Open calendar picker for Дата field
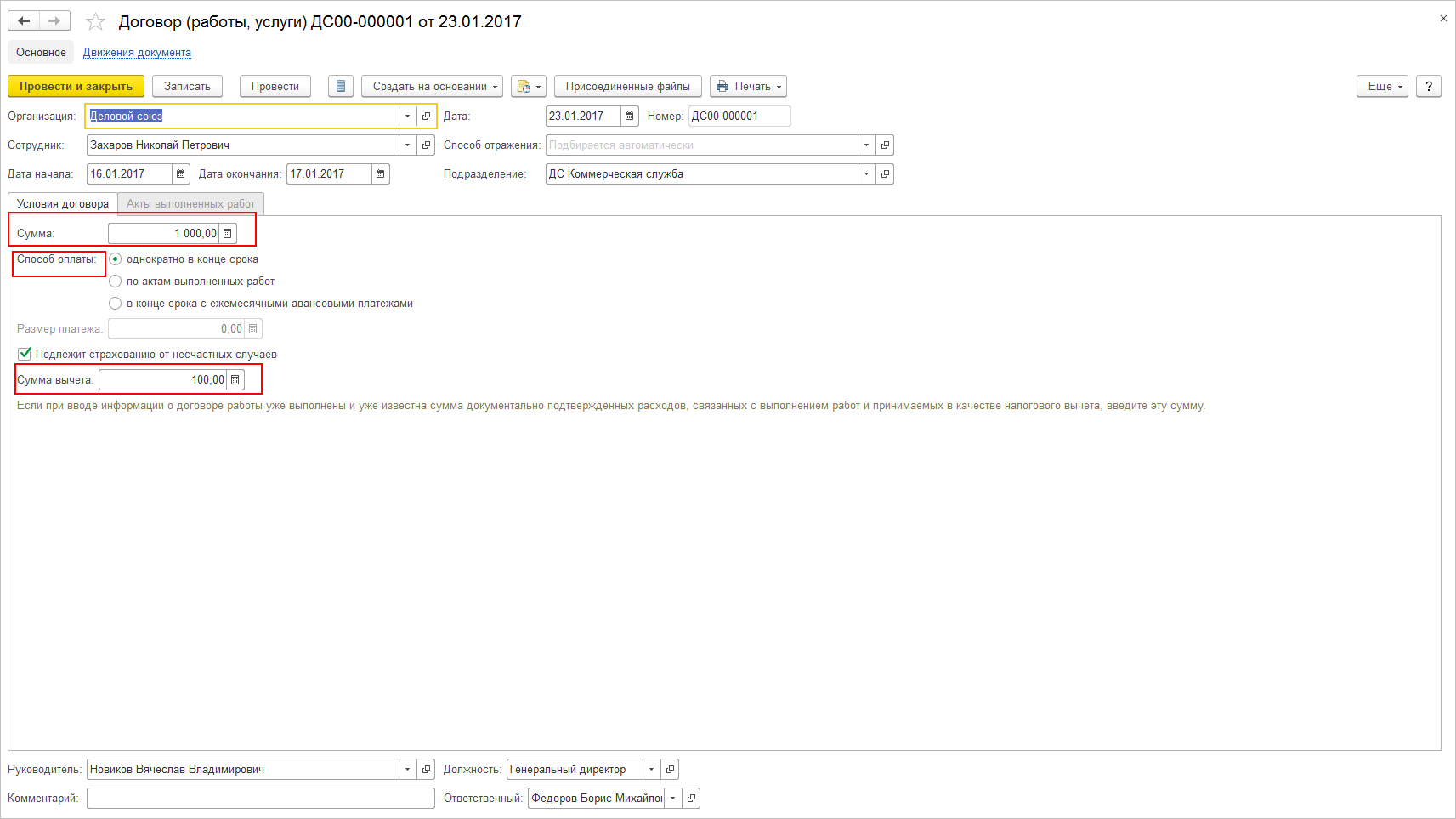This screenshot has height=819, width=1456. coord(629,117)
